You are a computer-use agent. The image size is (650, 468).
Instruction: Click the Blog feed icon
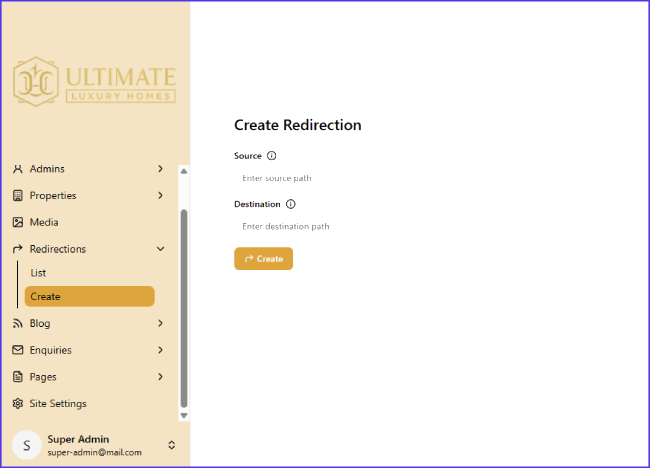coord(18,324)
